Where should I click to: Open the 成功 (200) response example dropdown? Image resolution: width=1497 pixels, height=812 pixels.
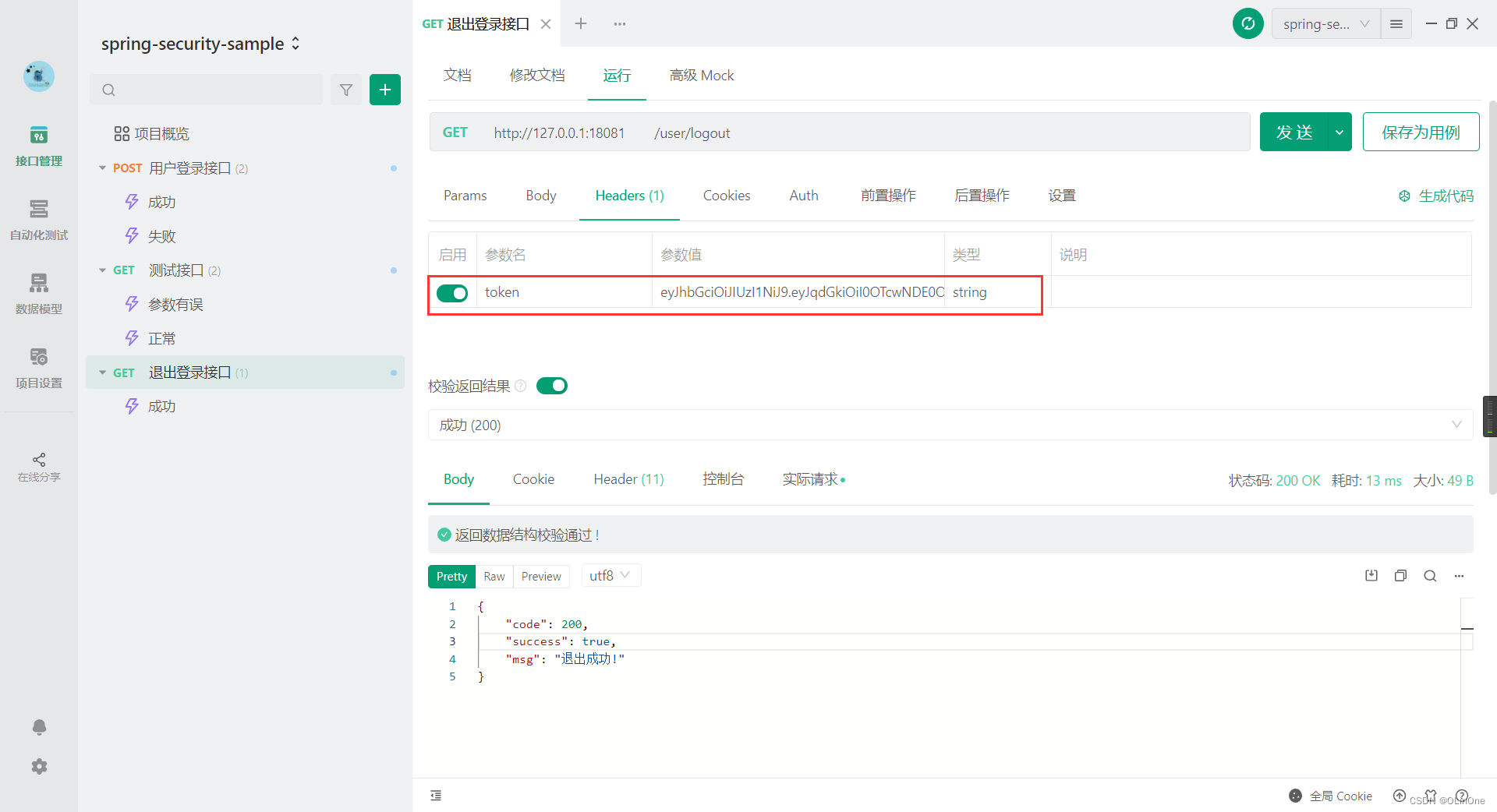click(1456, 425)
